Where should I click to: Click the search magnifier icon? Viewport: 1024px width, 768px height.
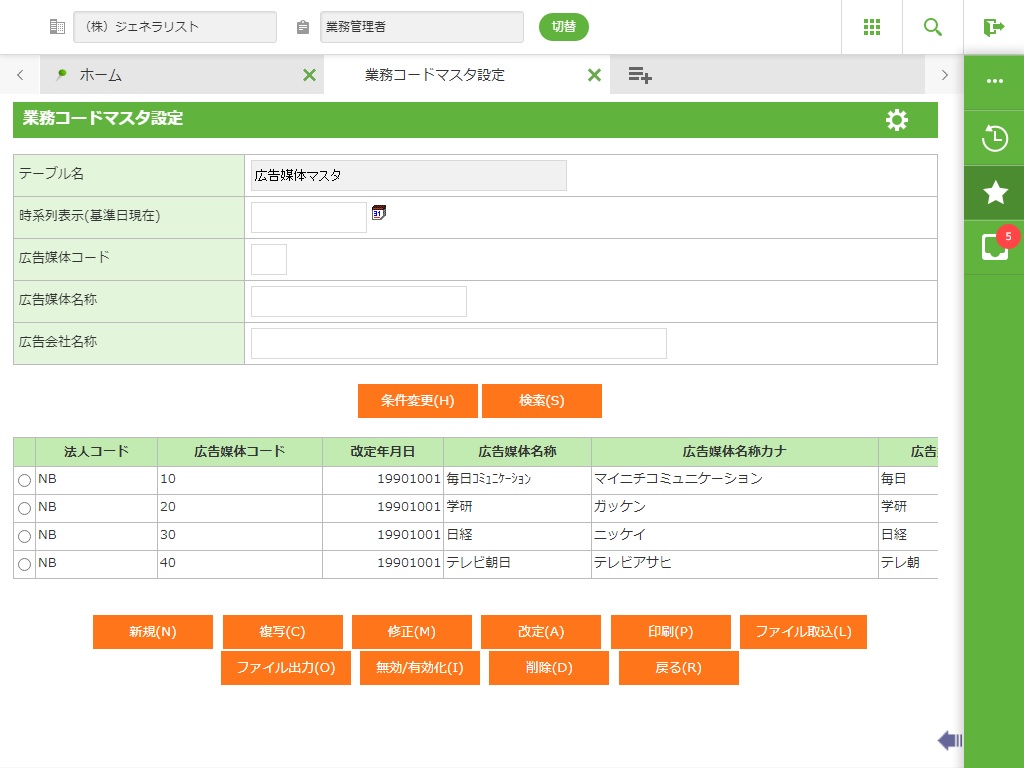[x=933, y=27]
